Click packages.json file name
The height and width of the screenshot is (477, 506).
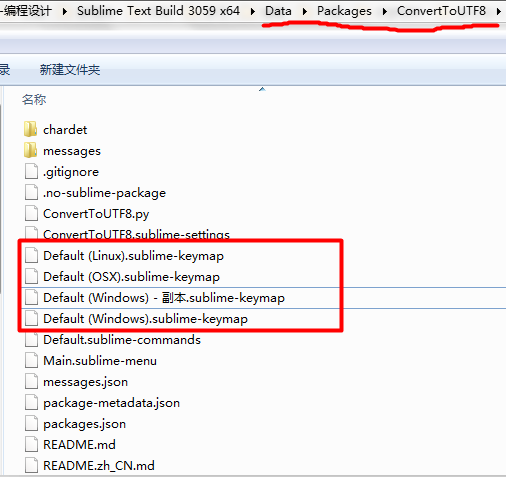pyautogui.click(x=84, y=424)
